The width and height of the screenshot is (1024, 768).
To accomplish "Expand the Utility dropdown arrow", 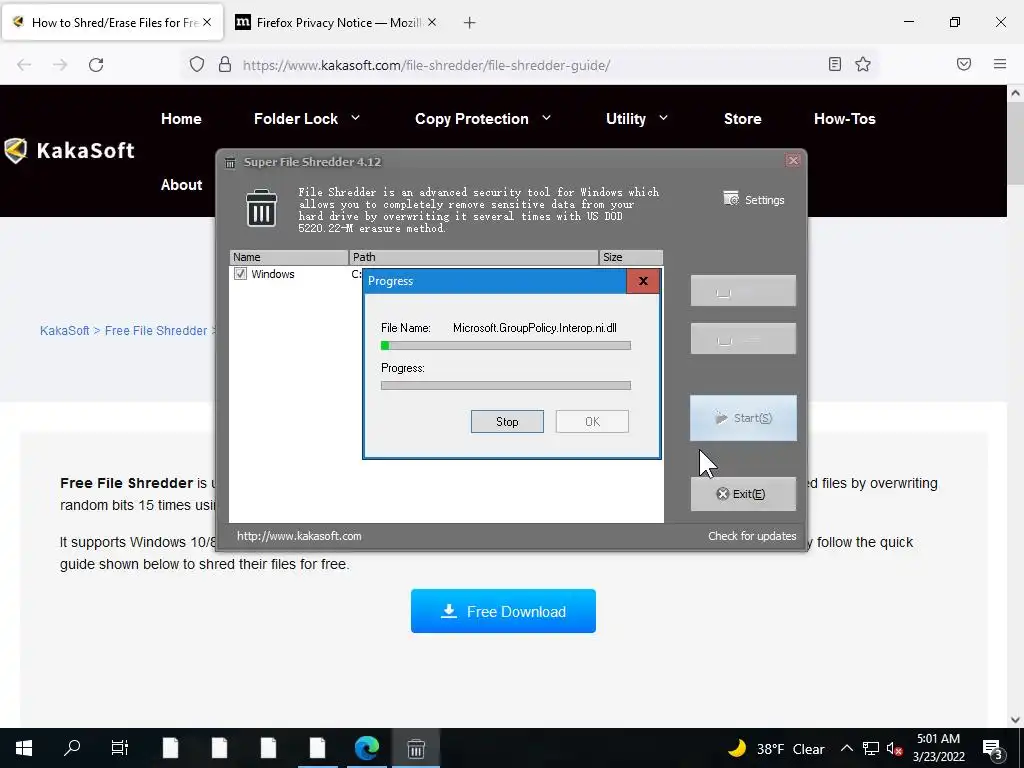I will (664, 118).
